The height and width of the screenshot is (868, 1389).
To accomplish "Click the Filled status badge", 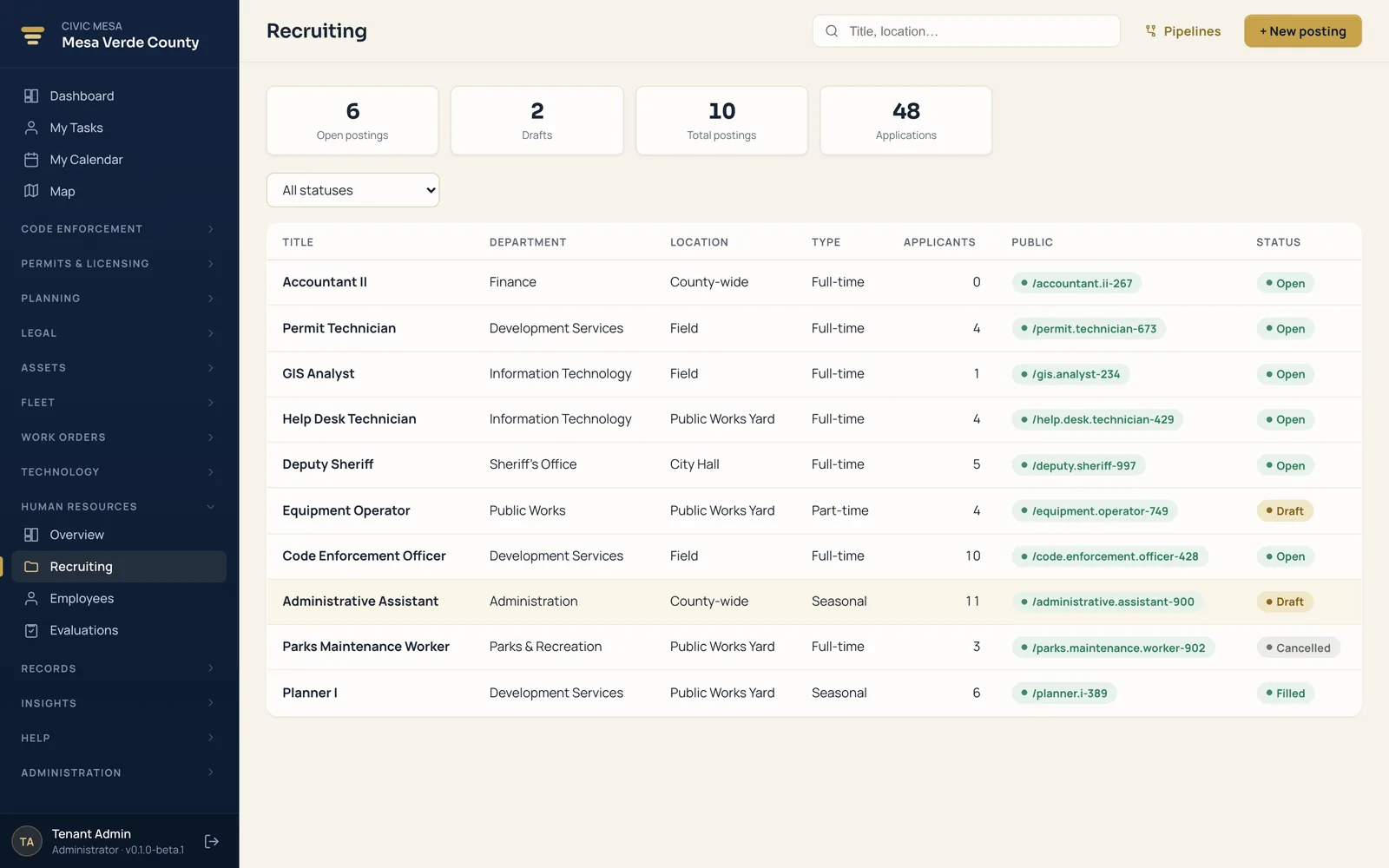I will click(1286, 694).
